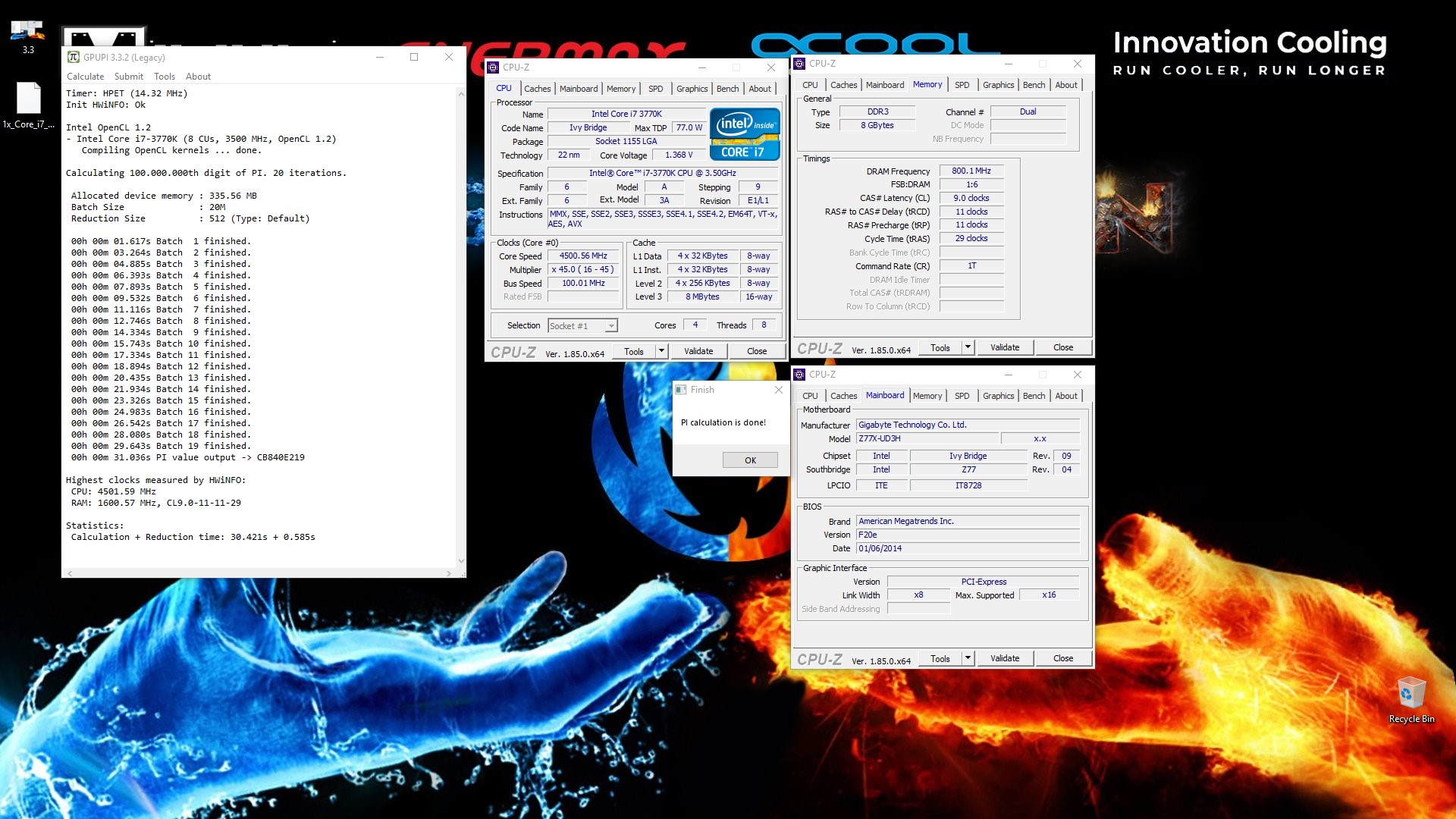The width and height of the screenshot is (1456, 819).
Task: Select SPD tab in Memory window
Action: 962,85
